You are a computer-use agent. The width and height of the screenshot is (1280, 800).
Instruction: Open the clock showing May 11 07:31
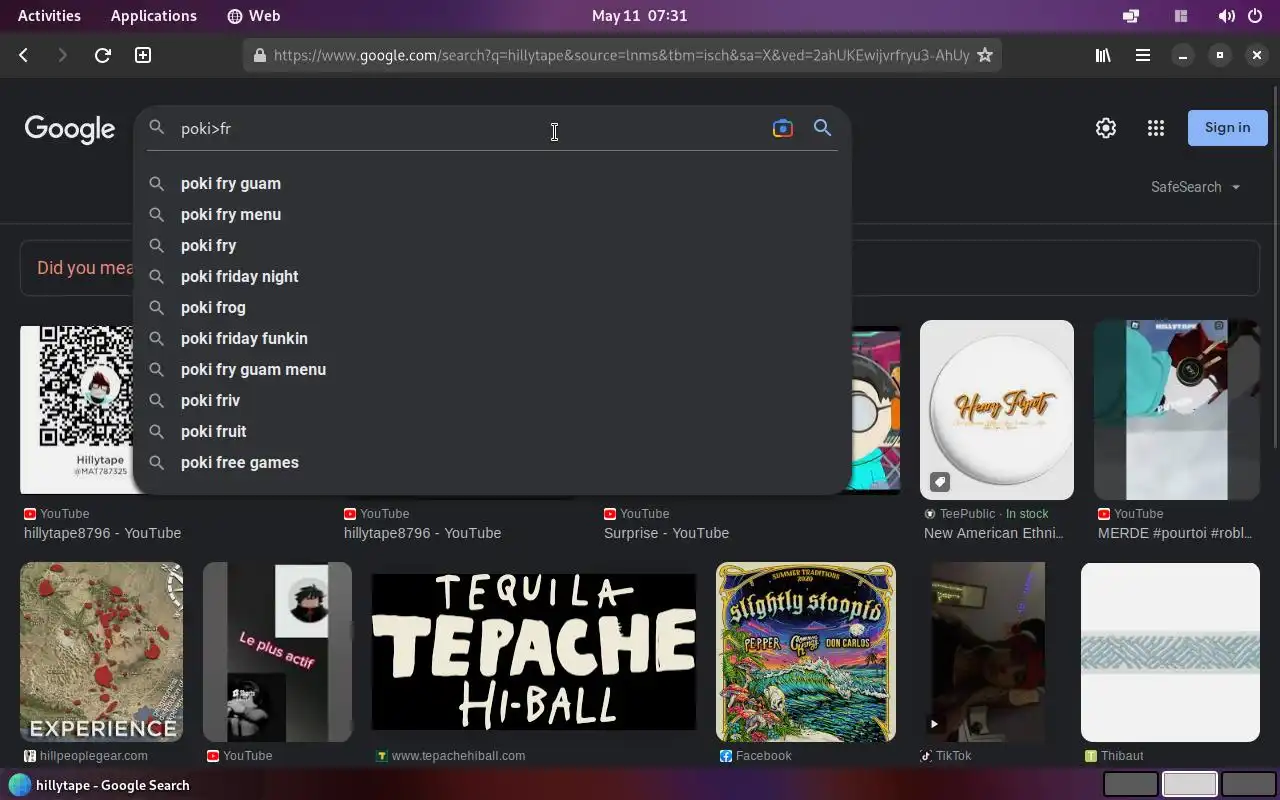(639, 16)
